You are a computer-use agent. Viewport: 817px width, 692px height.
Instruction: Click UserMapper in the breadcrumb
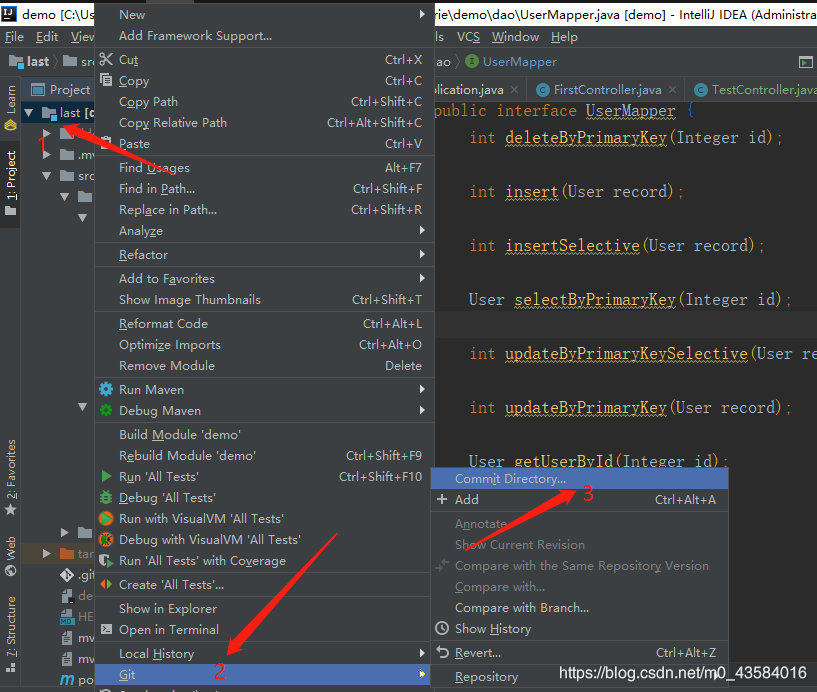click(519, 61)
